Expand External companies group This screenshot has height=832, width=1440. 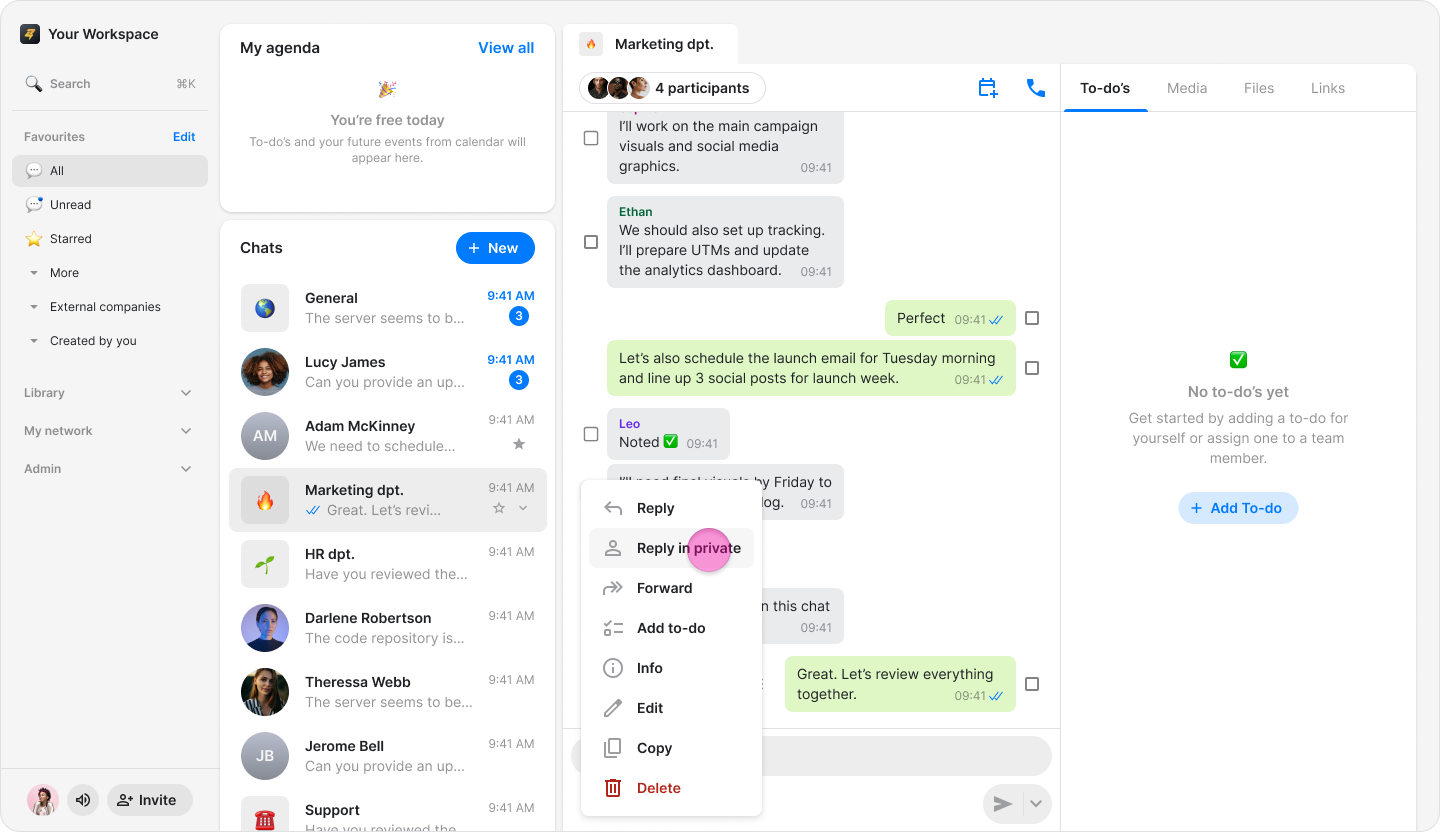click(34, 307)
